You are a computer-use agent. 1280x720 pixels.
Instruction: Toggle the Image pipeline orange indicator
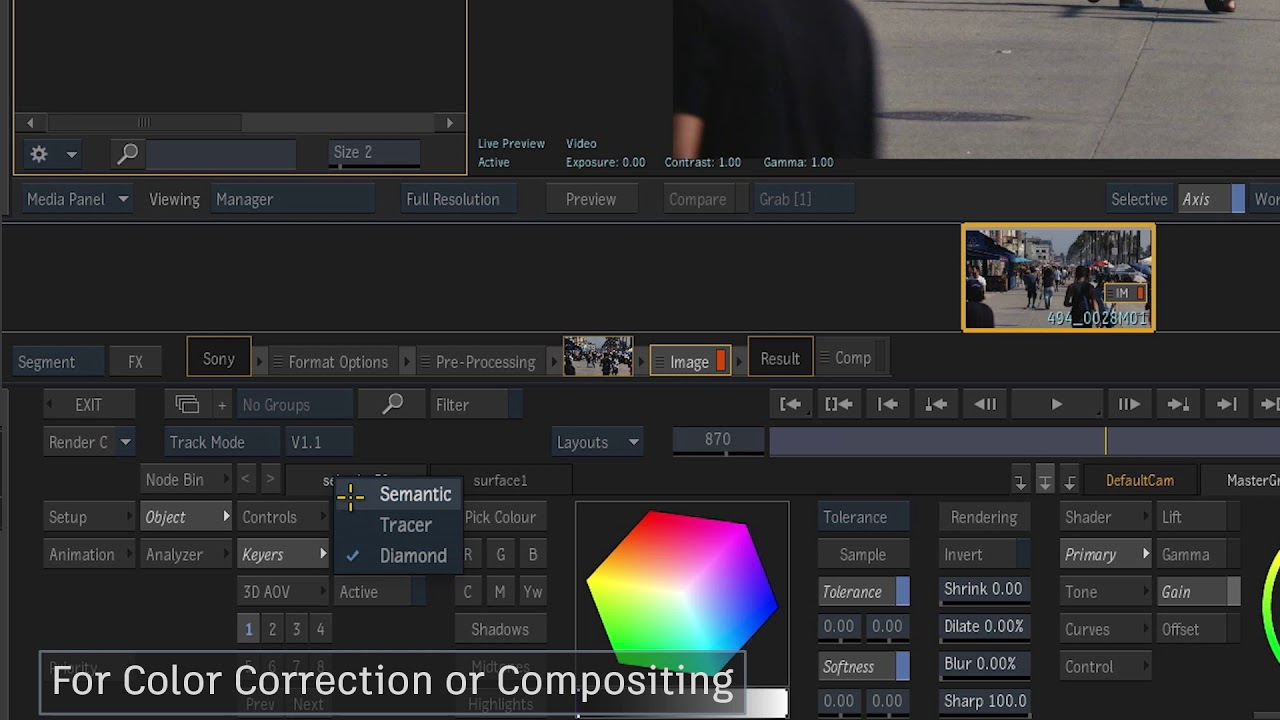[x=721, y=362]
